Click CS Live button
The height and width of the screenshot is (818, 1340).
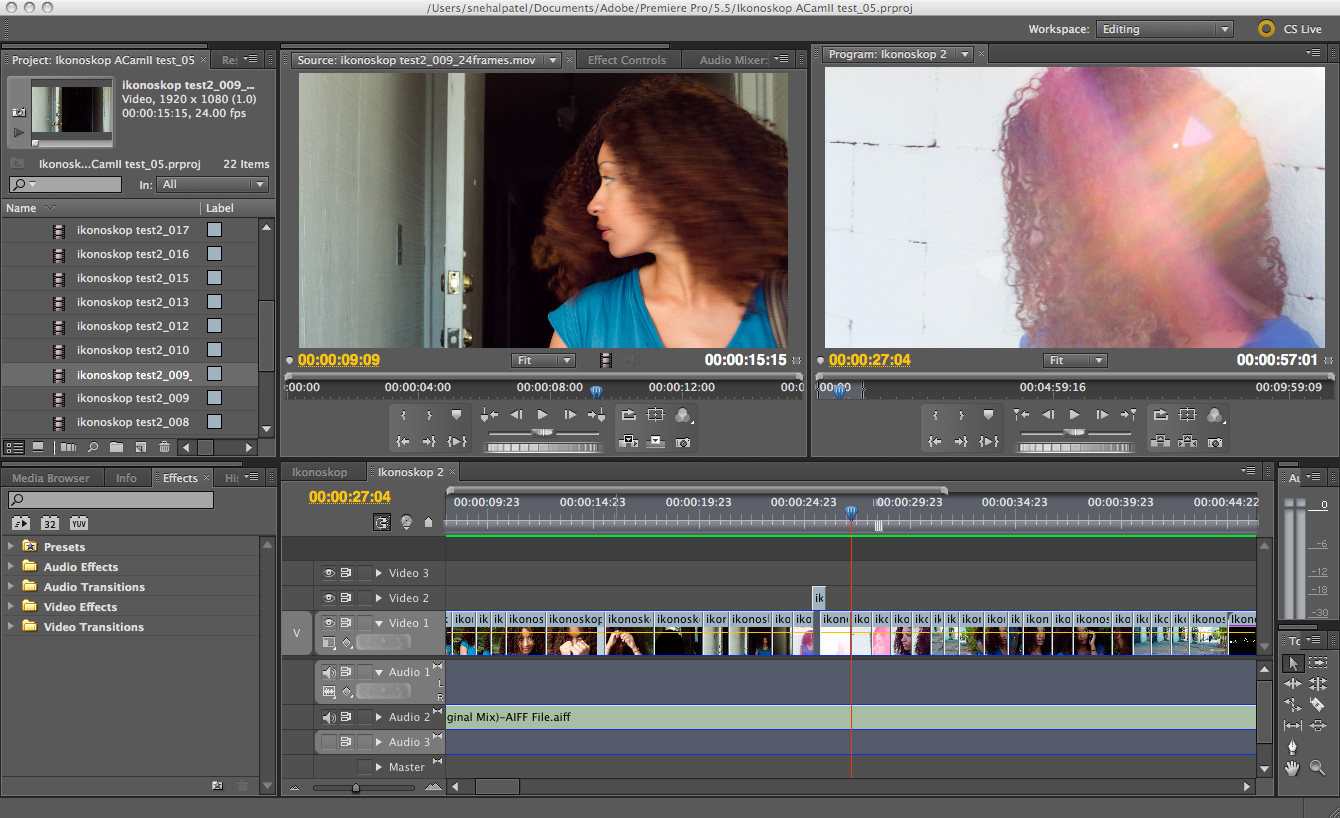tap(1290, 29)
